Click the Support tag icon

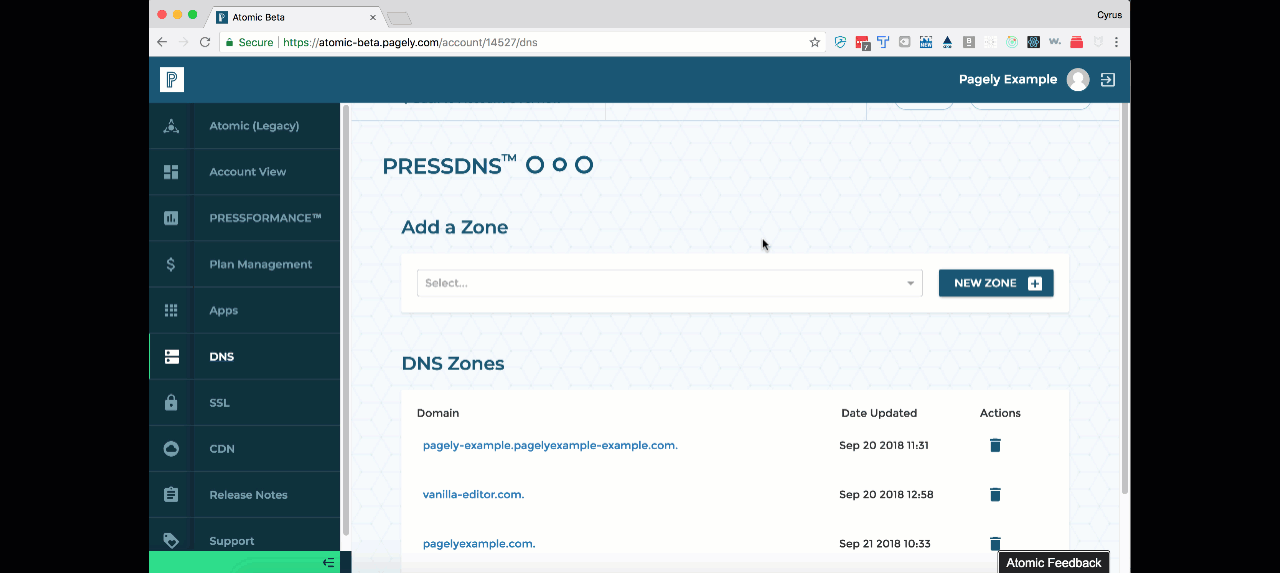171,541
